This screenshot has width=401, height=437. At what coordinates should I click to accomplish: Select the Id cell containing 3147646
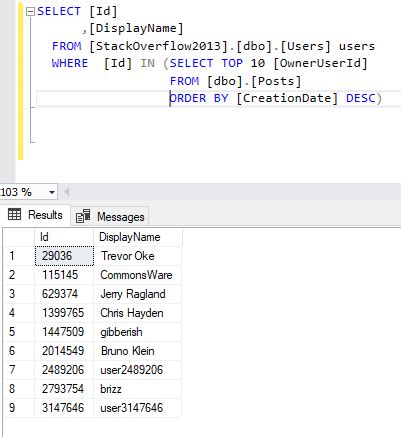(x=64, y=408)
